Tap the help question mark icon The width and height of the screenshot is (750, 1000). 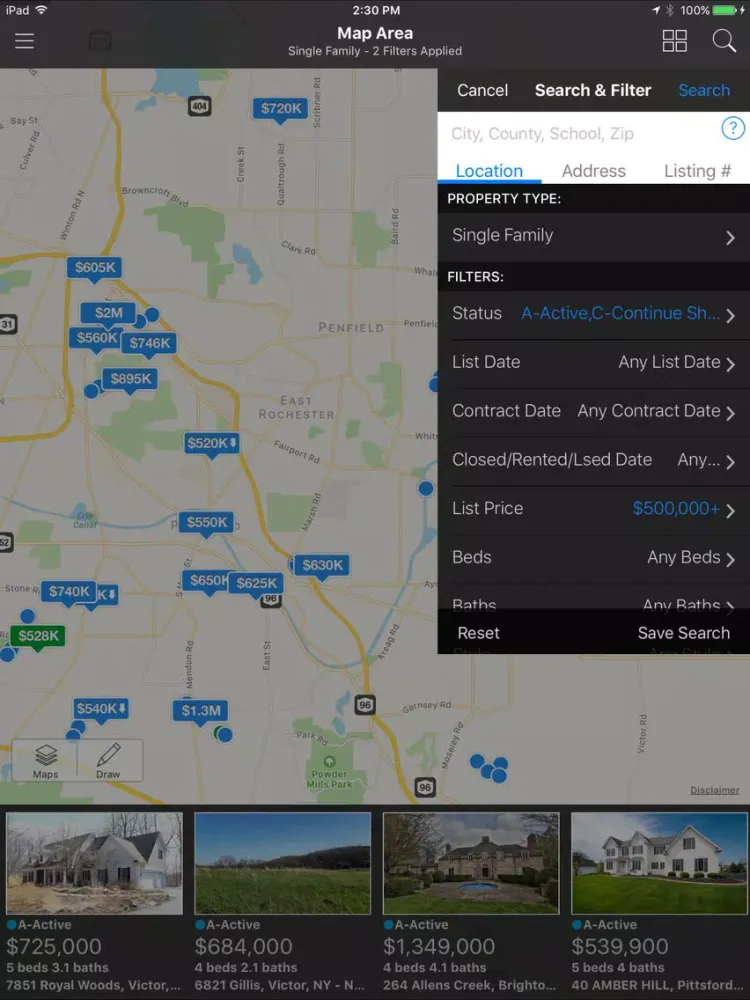point(733,129)
